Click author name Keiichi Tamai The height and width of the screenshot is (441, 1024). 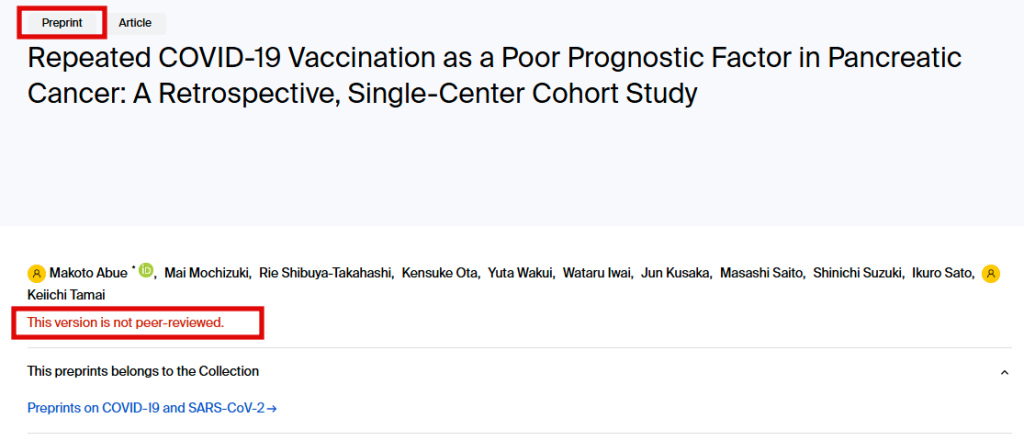pos(66,295)
